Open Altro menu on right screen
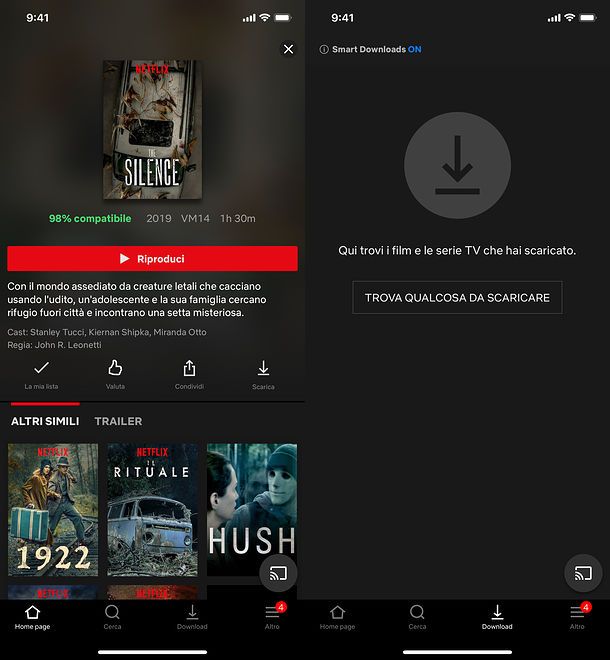610x660 pixels. coord(578,617)
